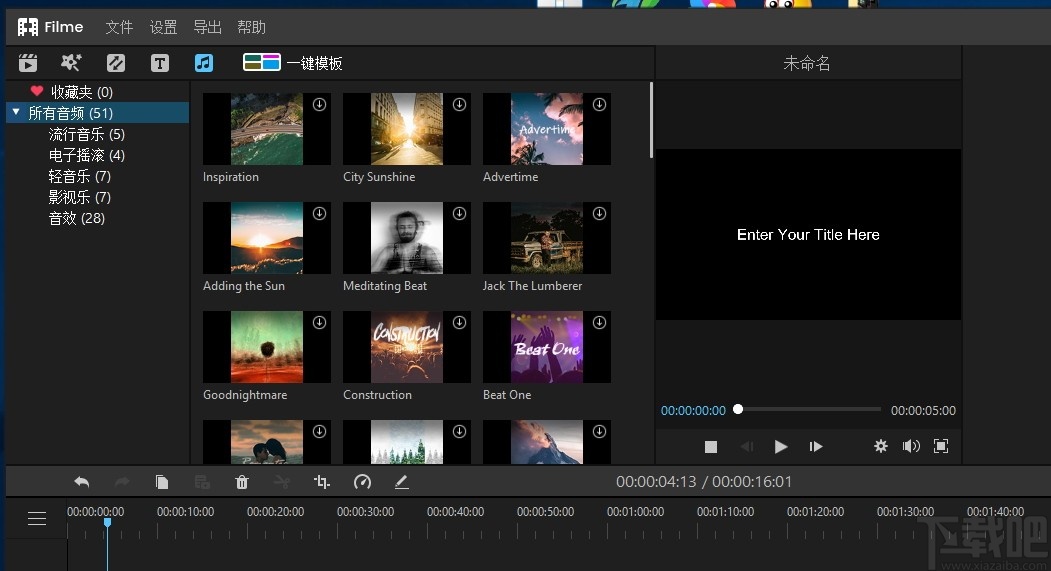This screenshot has height=571, width=1051.
Task: Click the trash delete icon
Action: (x=242, y=482)
